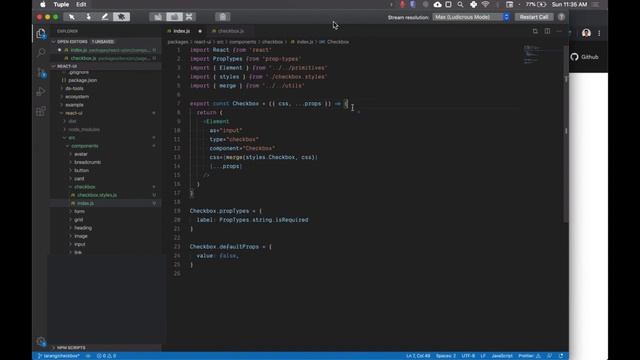Viewport: 640px width, 360px height.
Task: Click the Ln 7, Col position status entry
Action: [x=418, y=356]
